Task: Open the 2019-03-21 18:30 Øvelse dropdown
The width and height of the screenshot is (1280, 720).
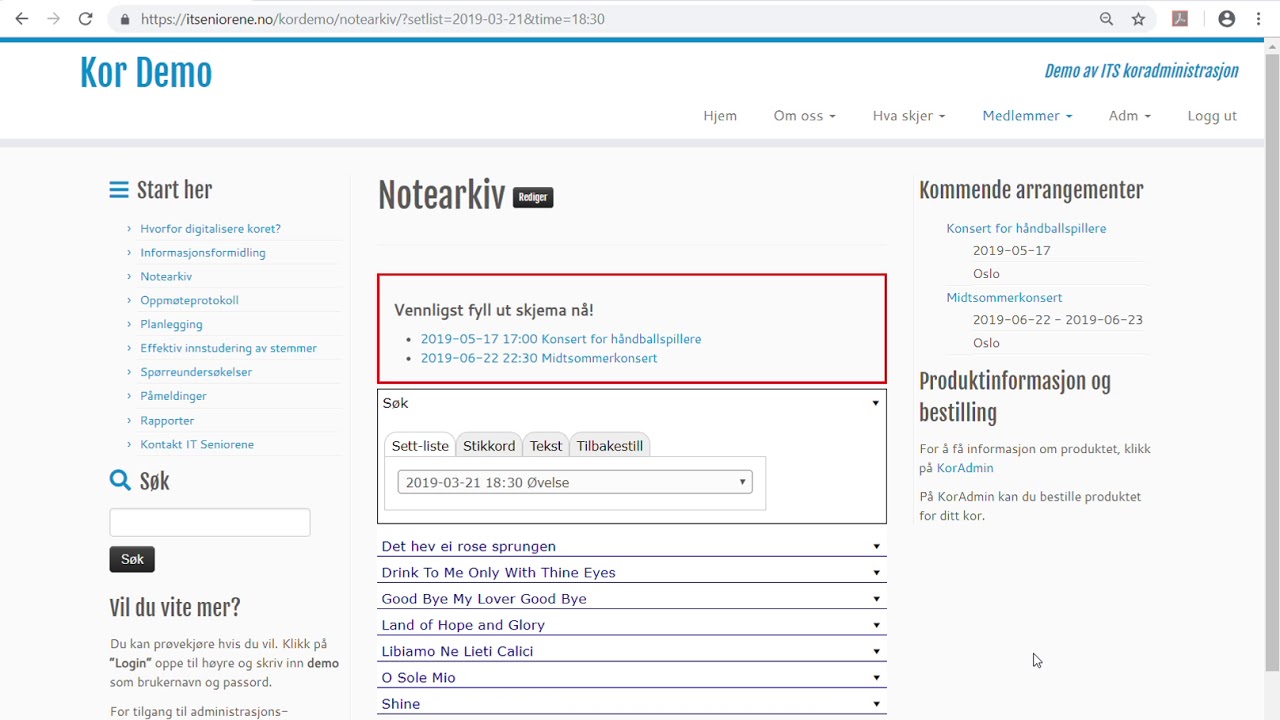Action: (x=575, y=482)
